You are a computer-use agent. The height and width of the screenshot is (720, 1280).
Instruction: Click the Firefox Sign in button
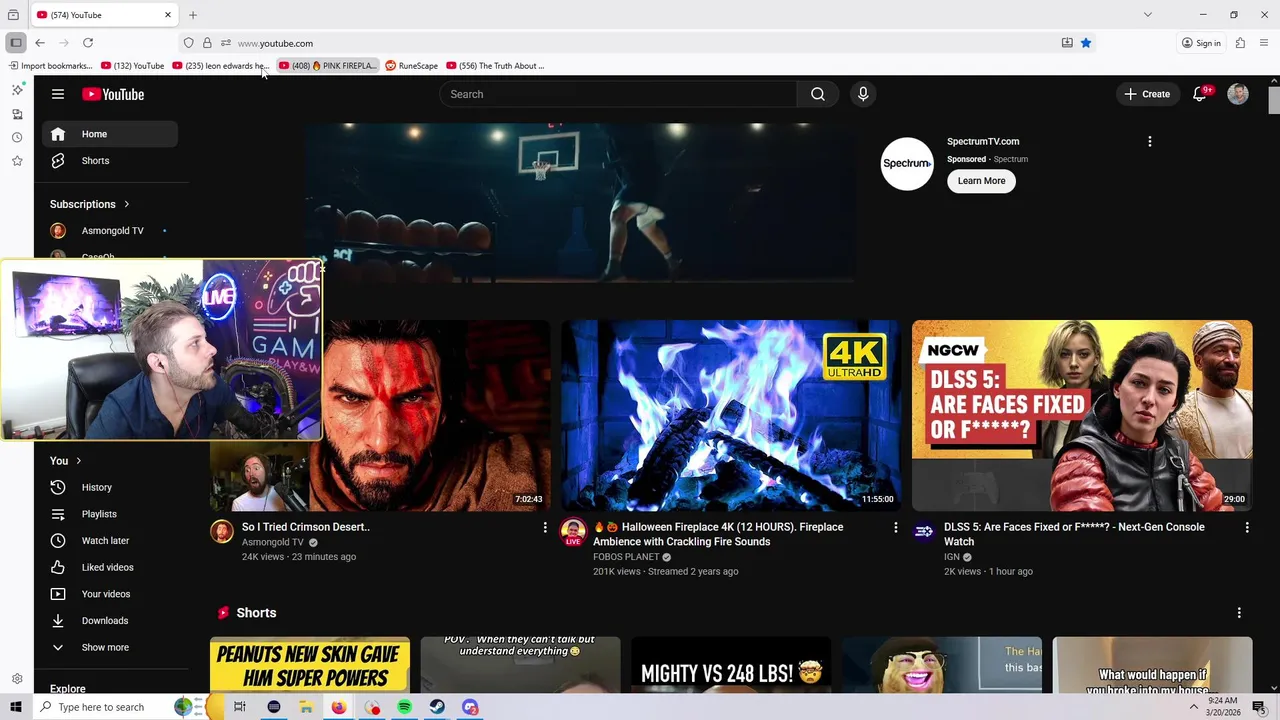tap(1201, 43)
